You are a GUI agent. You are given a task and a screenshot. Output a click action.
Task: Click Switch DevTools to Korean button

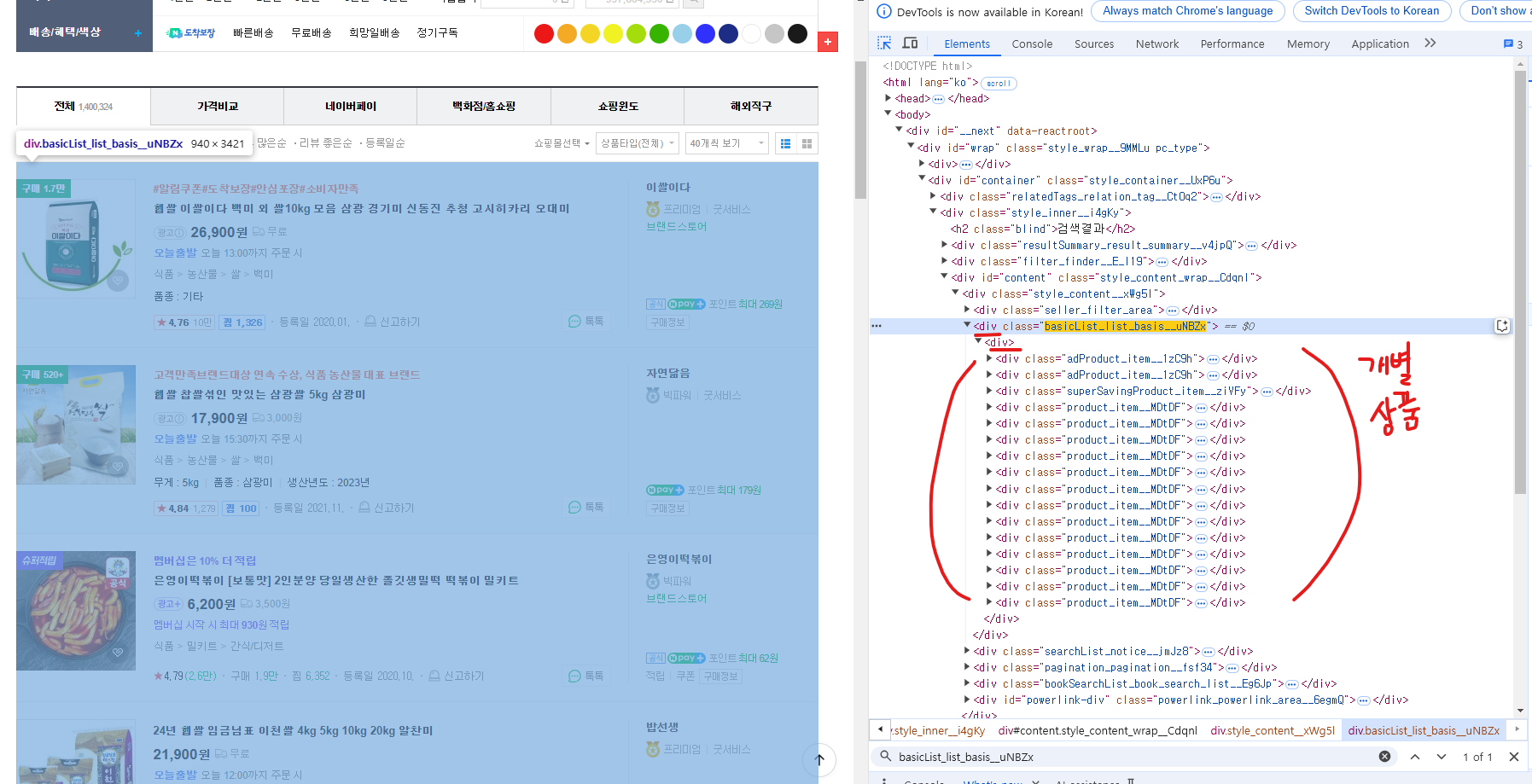pos(1372,11)
